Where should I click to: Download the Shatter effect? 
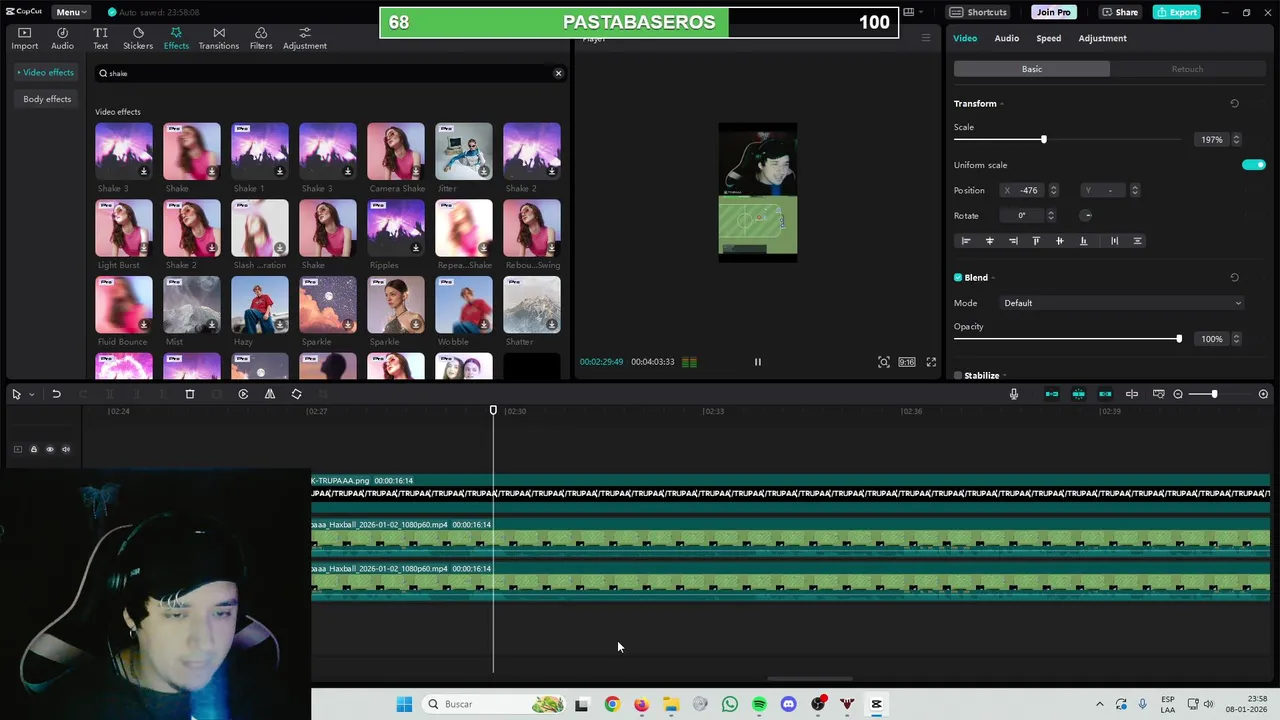pos(552,324)
